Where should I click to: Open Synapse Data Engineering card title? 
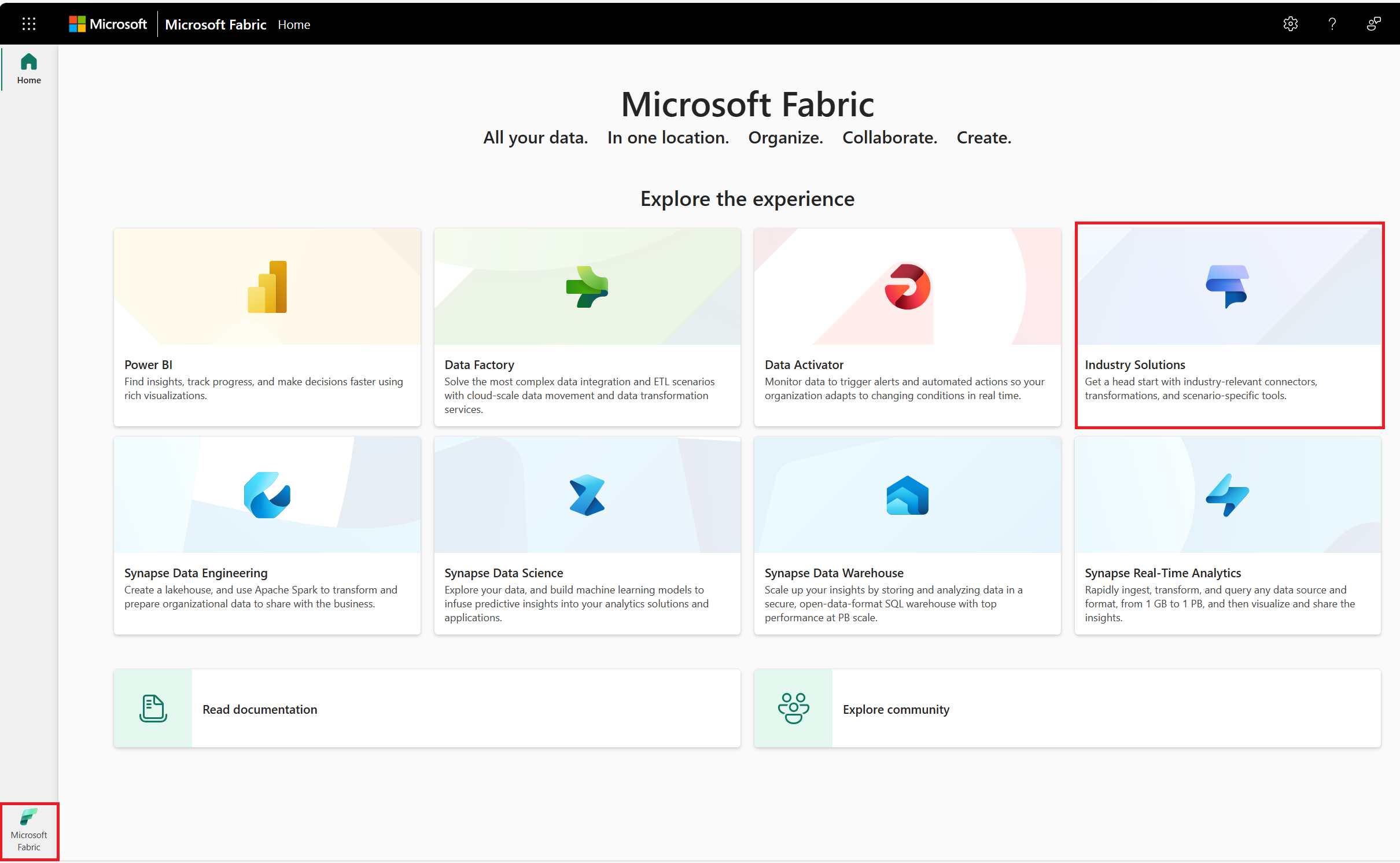coord(196,573)
